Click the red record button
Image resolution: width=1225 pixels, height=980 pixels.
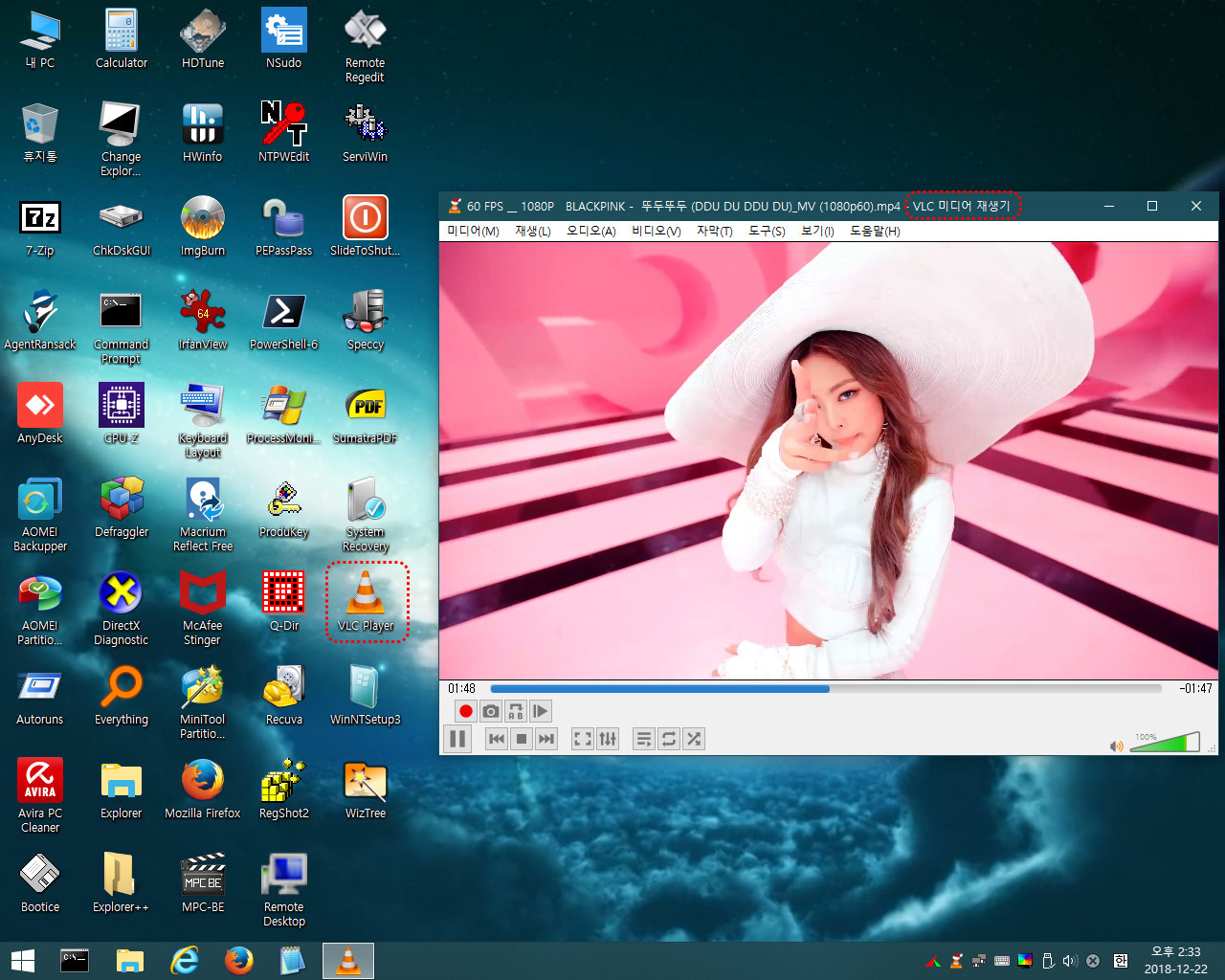click(466, 711)
